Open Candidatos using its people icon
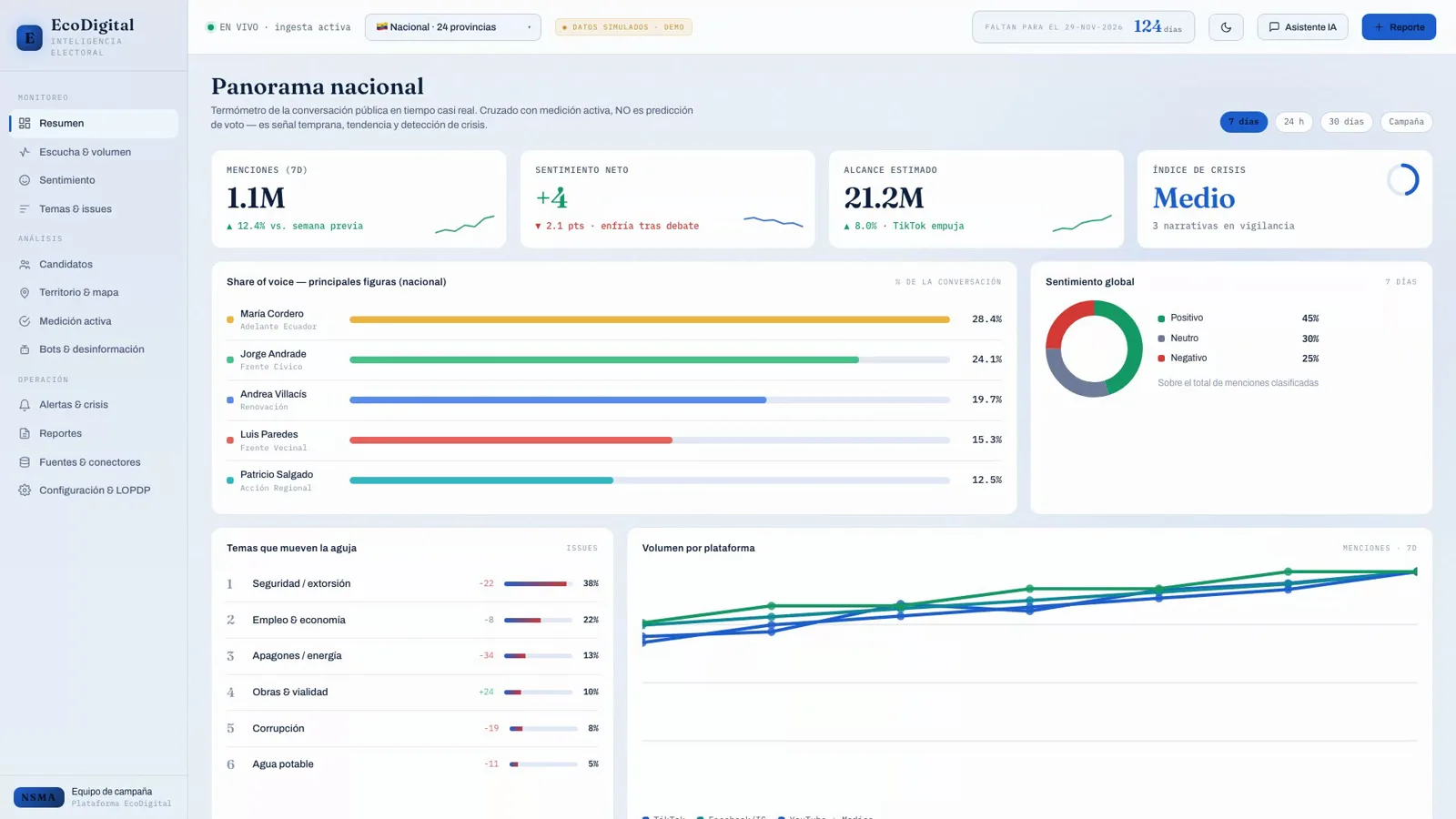The width and height of the screenshot is (1456, 819). pos(25,265)
